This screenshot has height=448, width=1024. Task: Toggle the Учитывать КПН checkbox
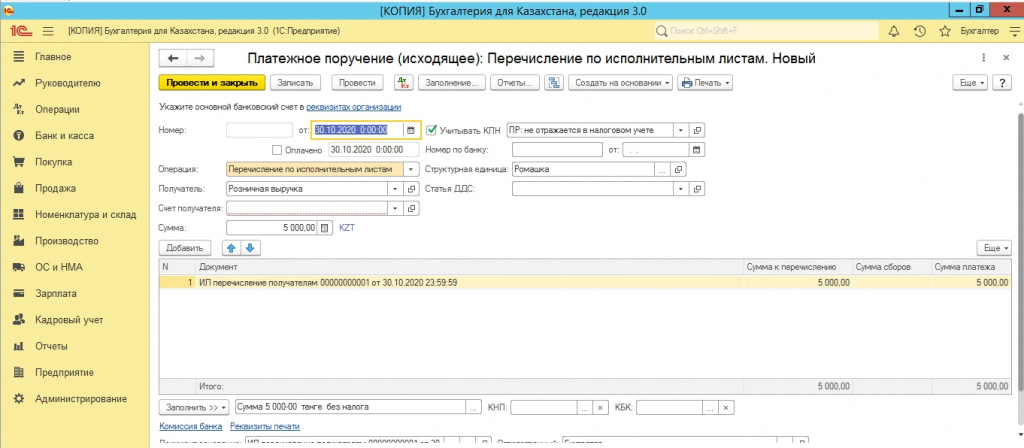click(431, 130)
